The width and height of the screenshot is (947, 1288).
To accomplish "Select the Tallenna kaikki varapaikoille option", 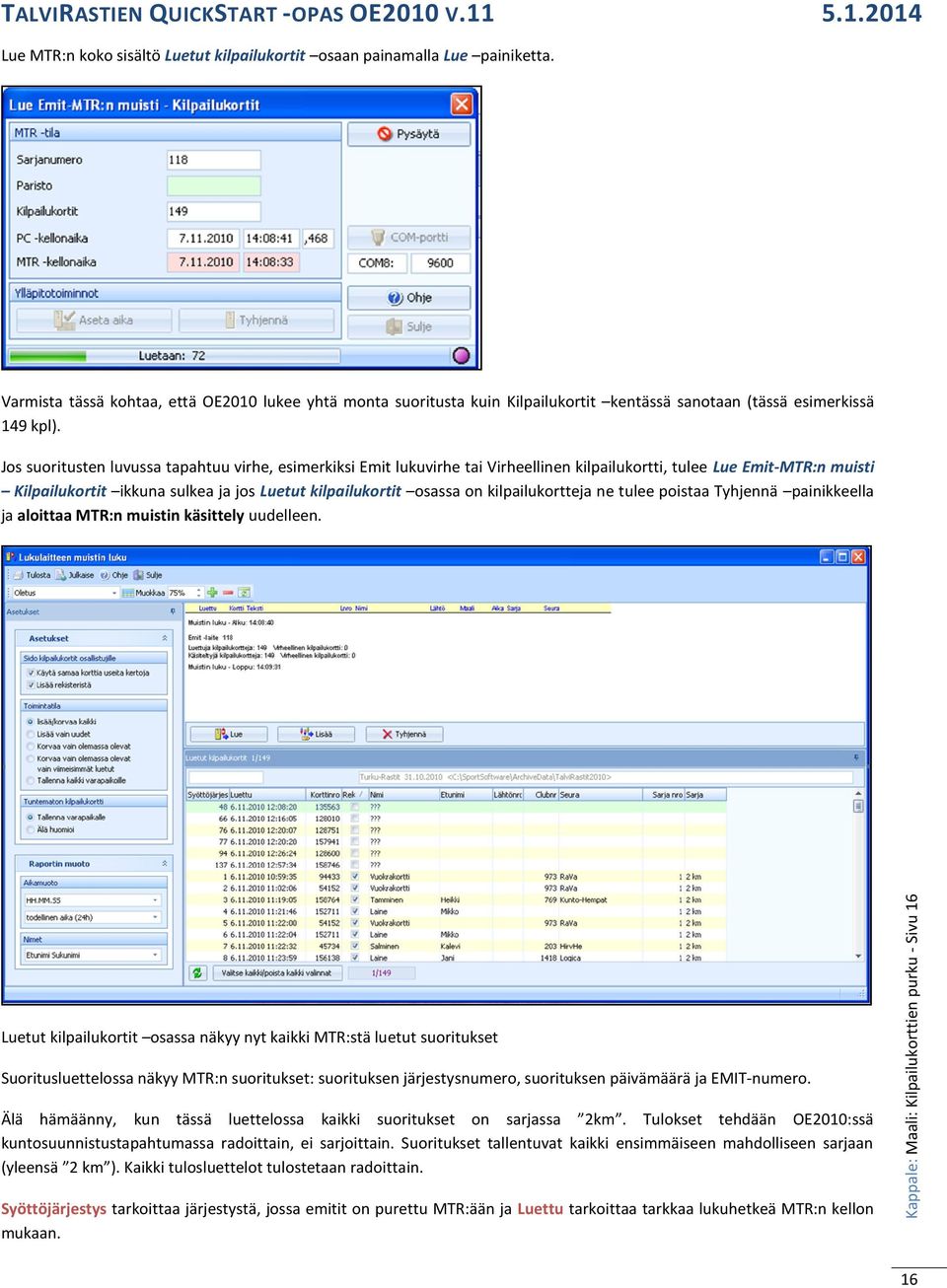I will pyautogui.click(x=31, y=780).
